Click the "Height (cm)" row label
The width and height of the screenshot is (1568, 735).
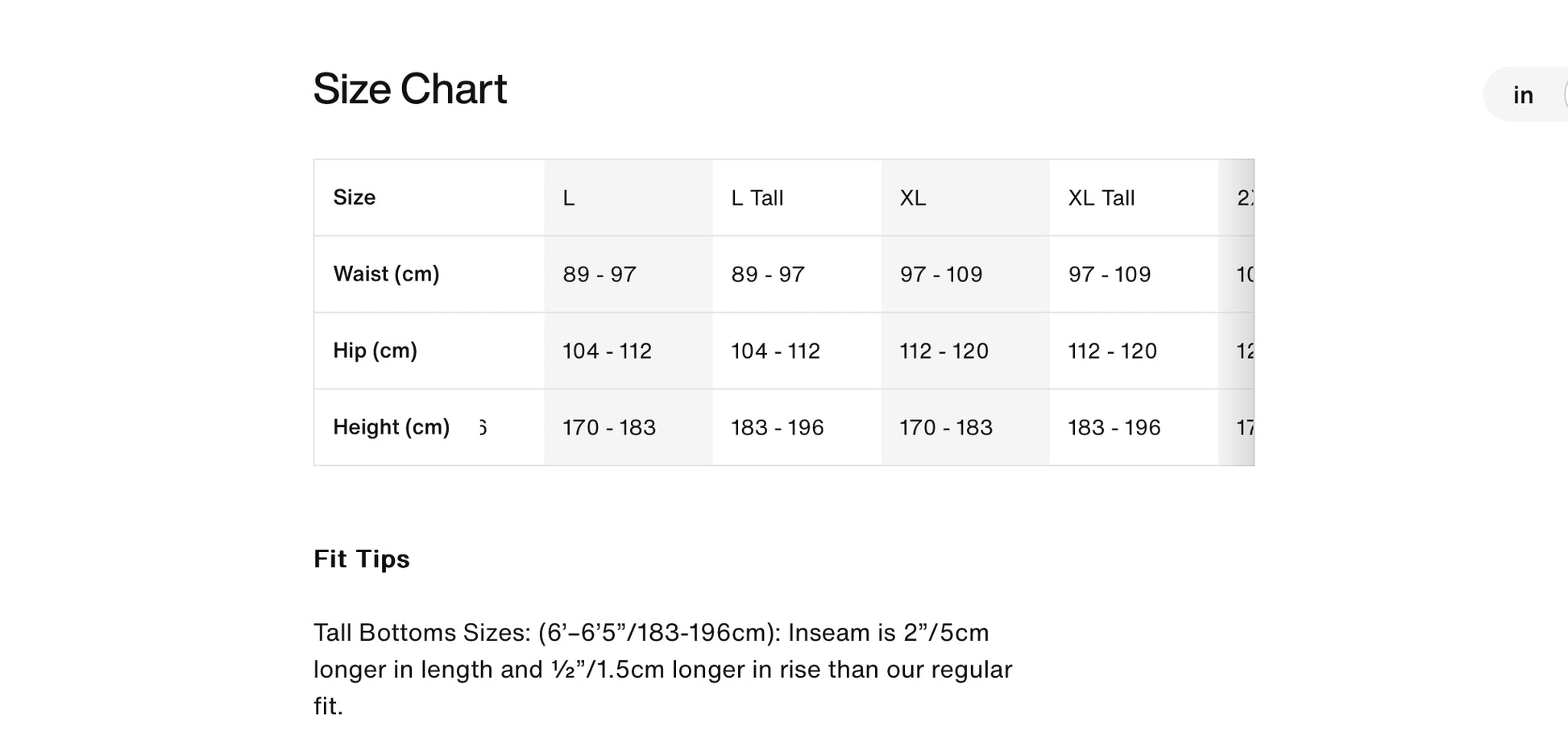pyautogui.click(x=391, y=427)
